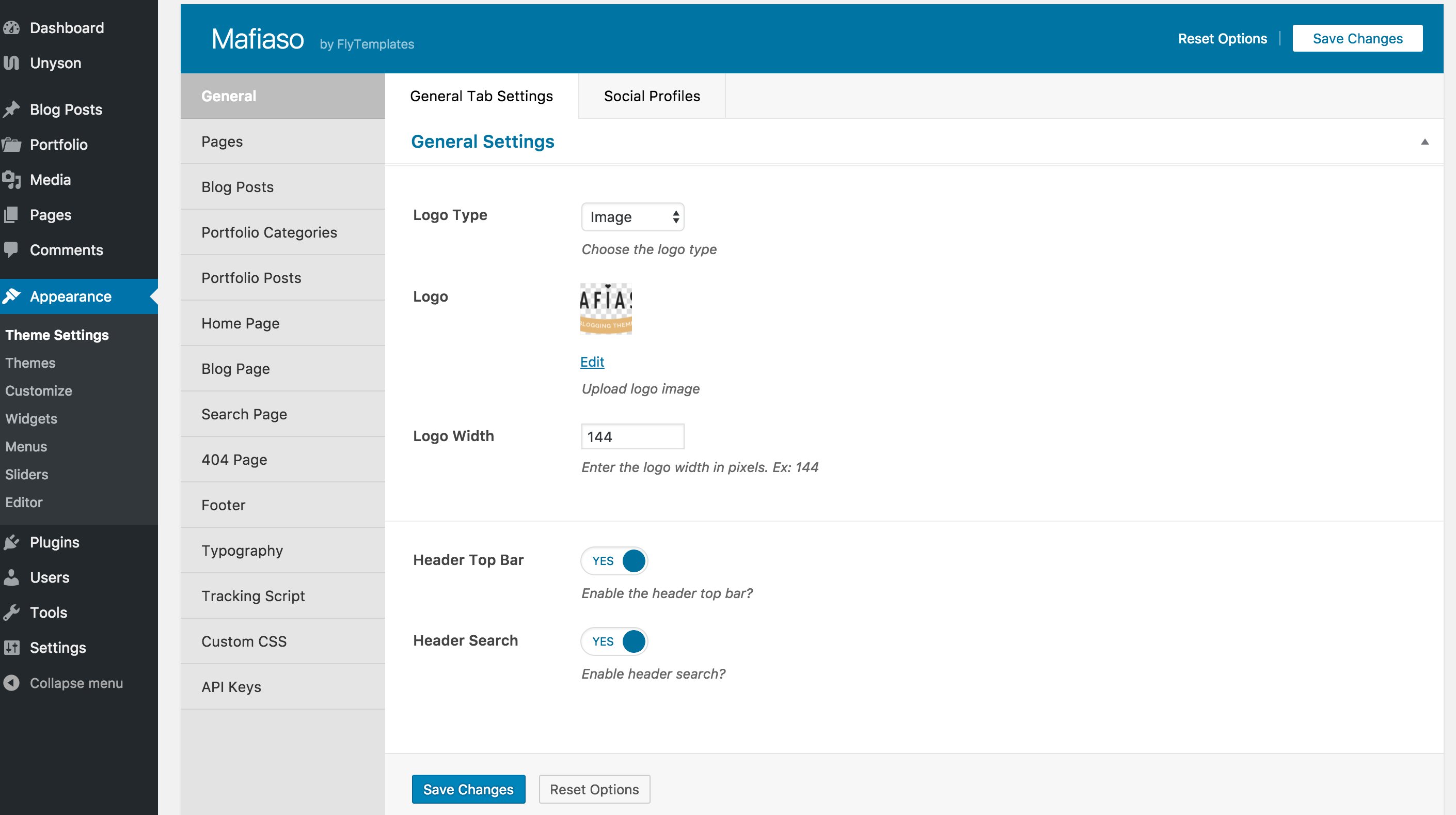Open the Logo Type dropdown
The image size is (1456, 815).
point(632,217)
